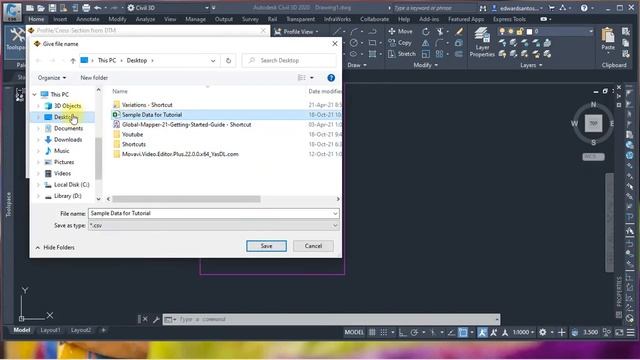Screen dimensions: 640x360
Task: Toggle layer lock icon in layer dropdown
Action: tap(520, 31)
